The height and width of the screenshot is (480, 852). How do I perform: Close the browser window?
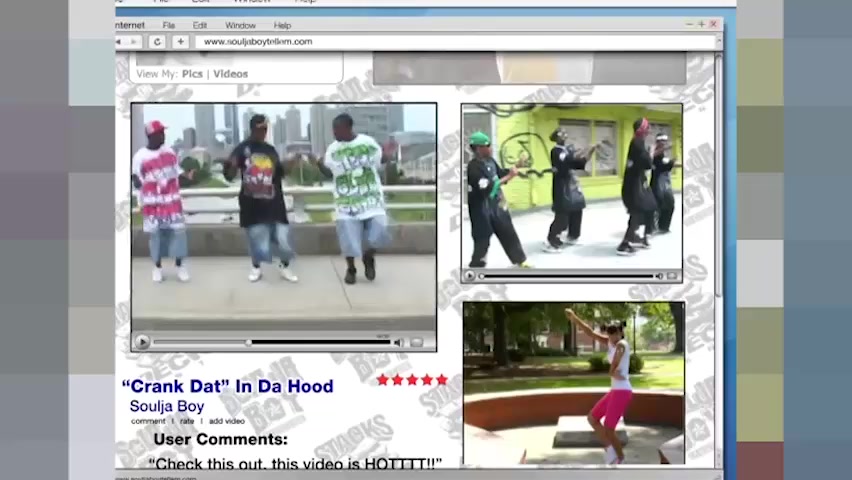pos(713,24)
